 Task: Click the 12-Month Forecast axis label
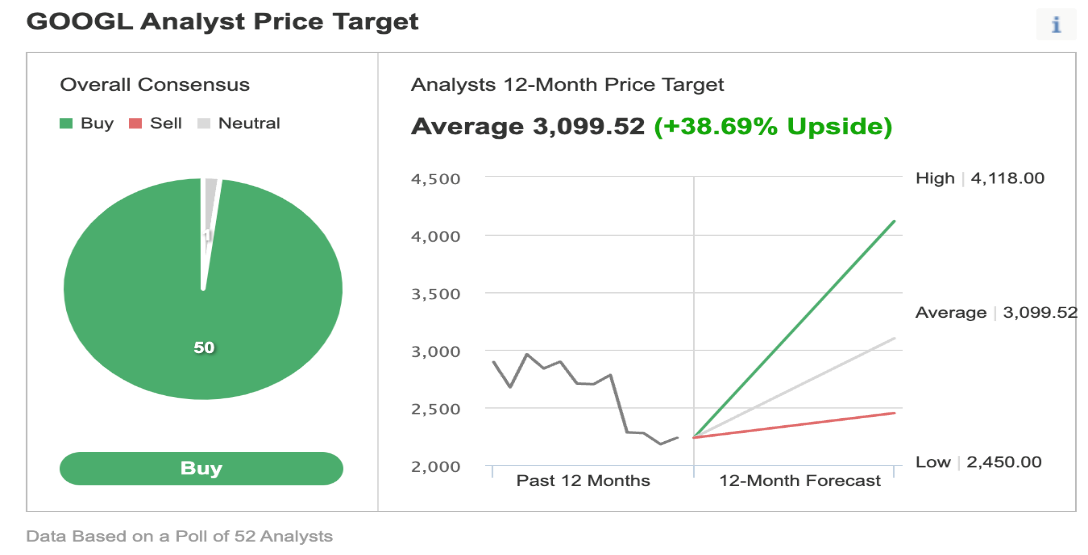coord(800,481)
